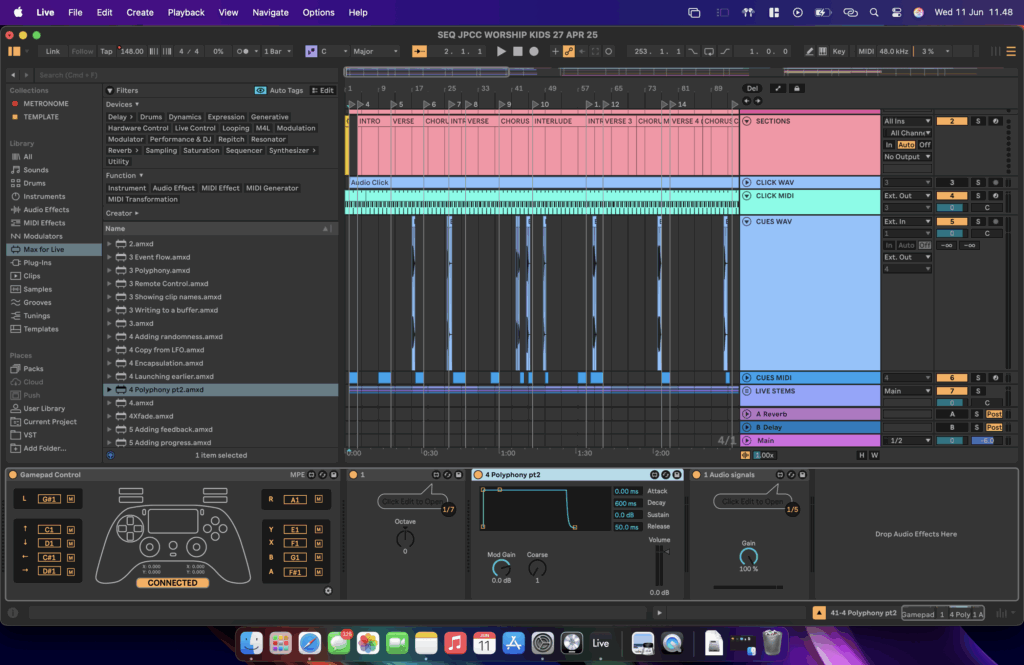Toggle the Scale Mode icon
The height and width of the screenshot is (665, 1024).
point(311,51)
